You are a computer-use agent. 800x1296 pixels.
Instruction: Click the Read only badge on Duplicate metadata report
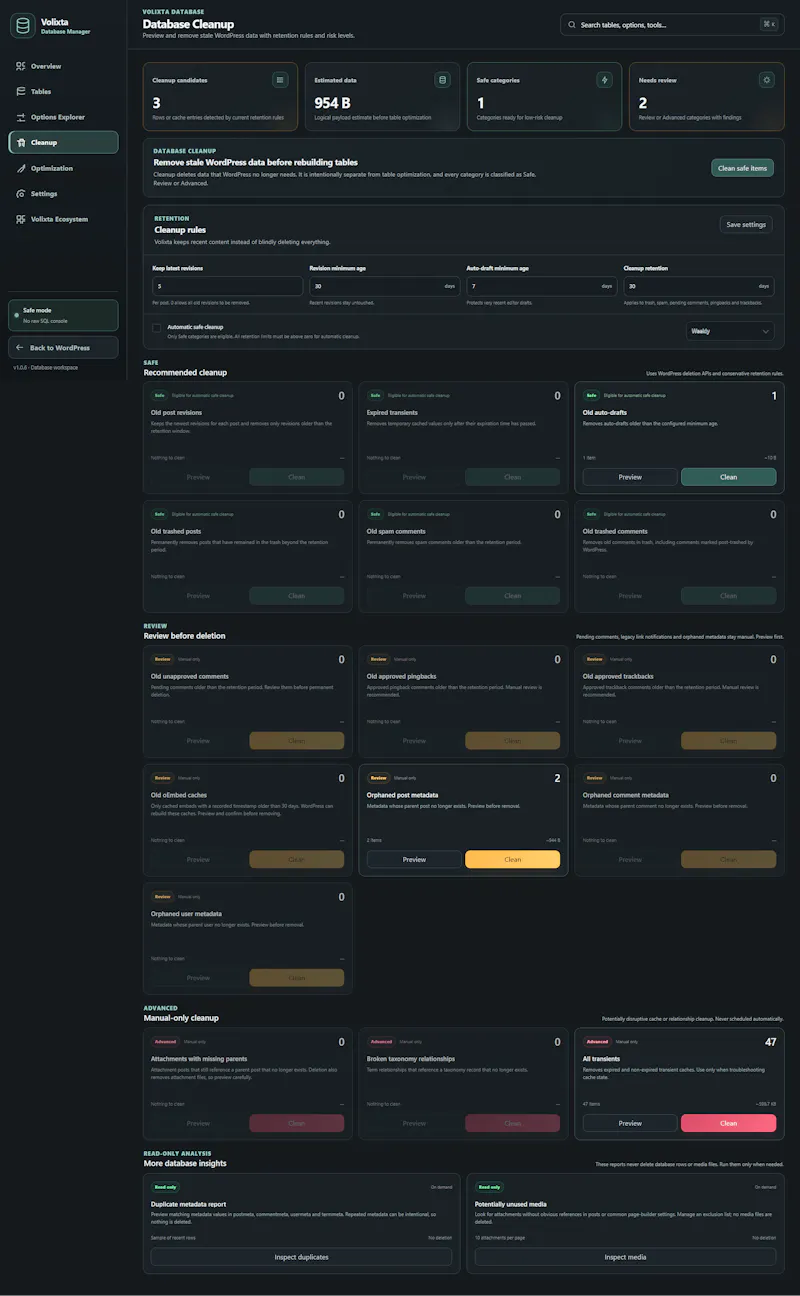tap(165, 1187)
